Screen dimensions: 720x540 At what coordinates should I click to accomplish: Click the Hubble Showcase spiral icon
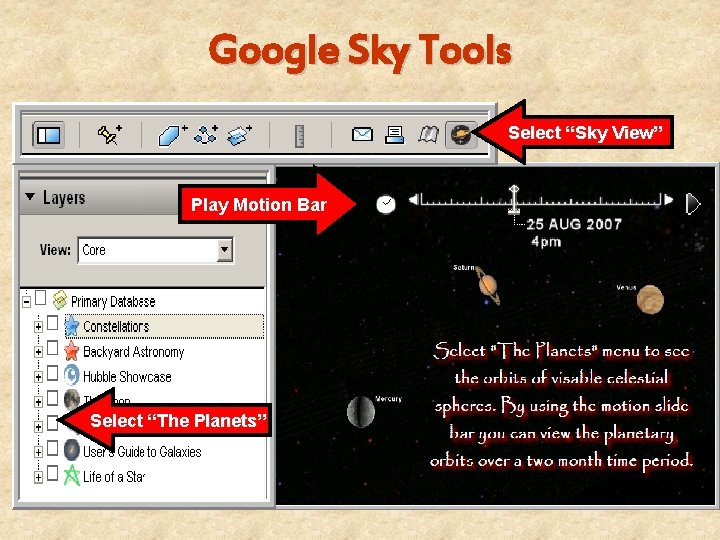[72, 376]
